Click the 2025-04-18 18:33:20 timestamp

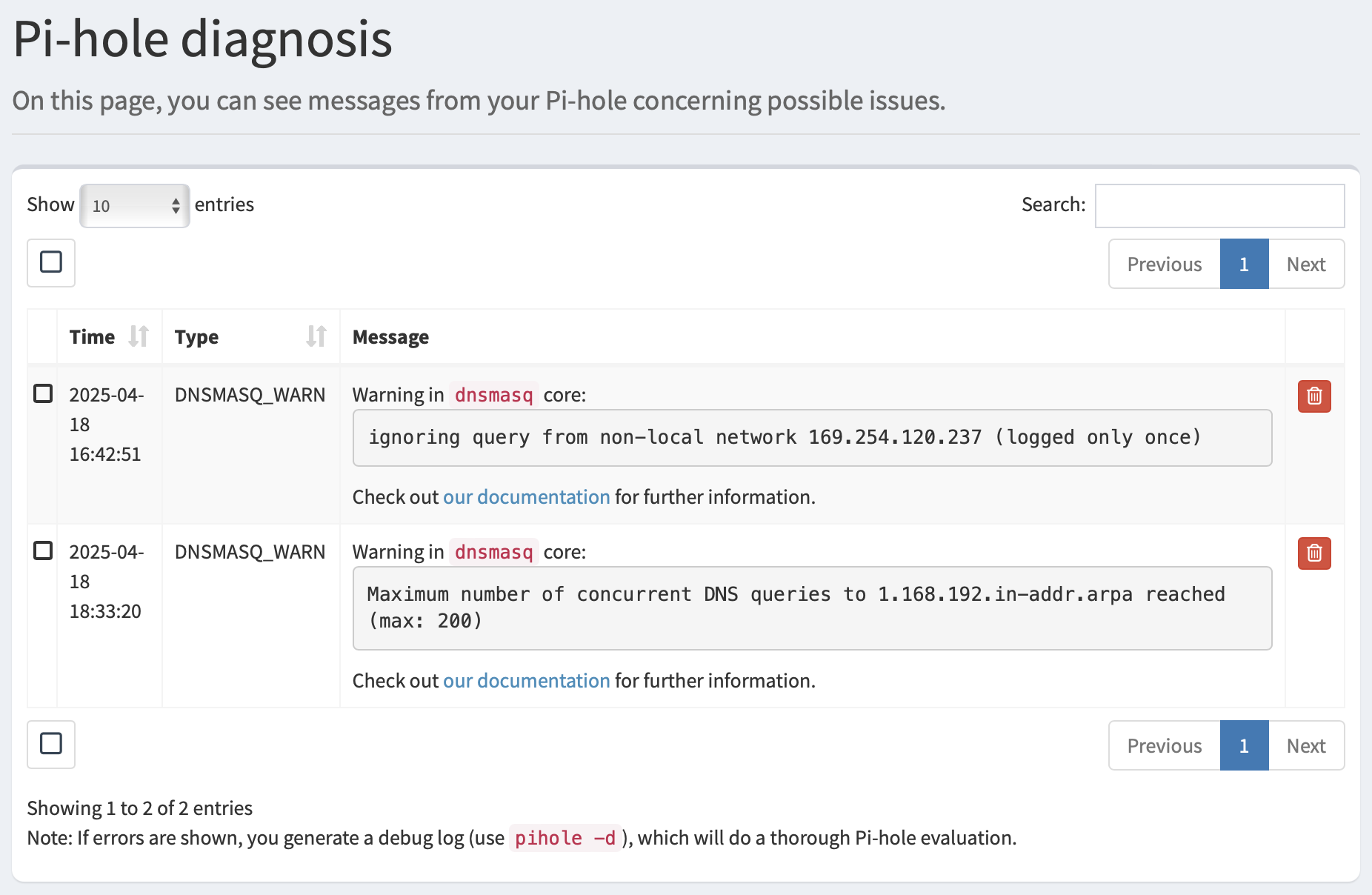107,582
